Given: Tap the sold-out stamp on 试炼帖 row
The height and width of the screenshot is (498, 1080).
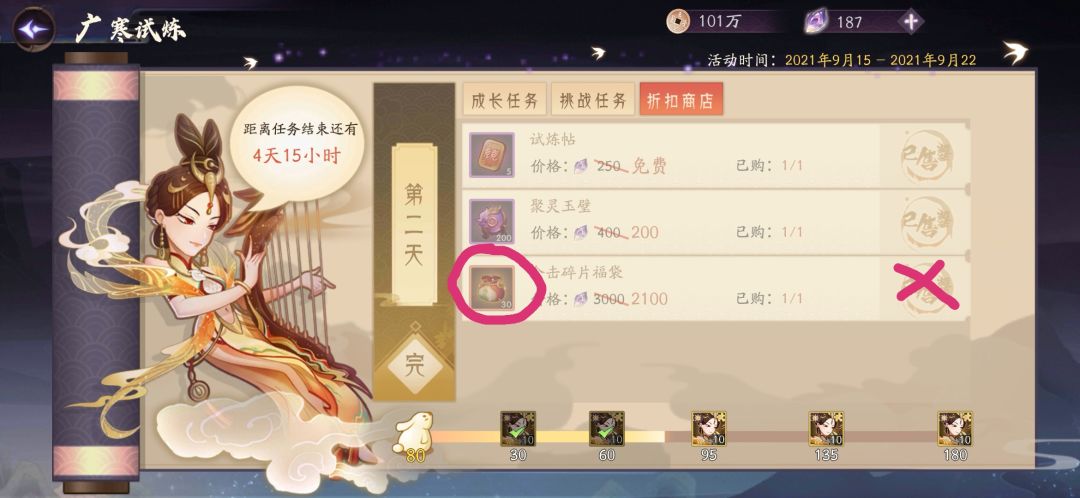Looking at the screenshot, I should [927, 156].
